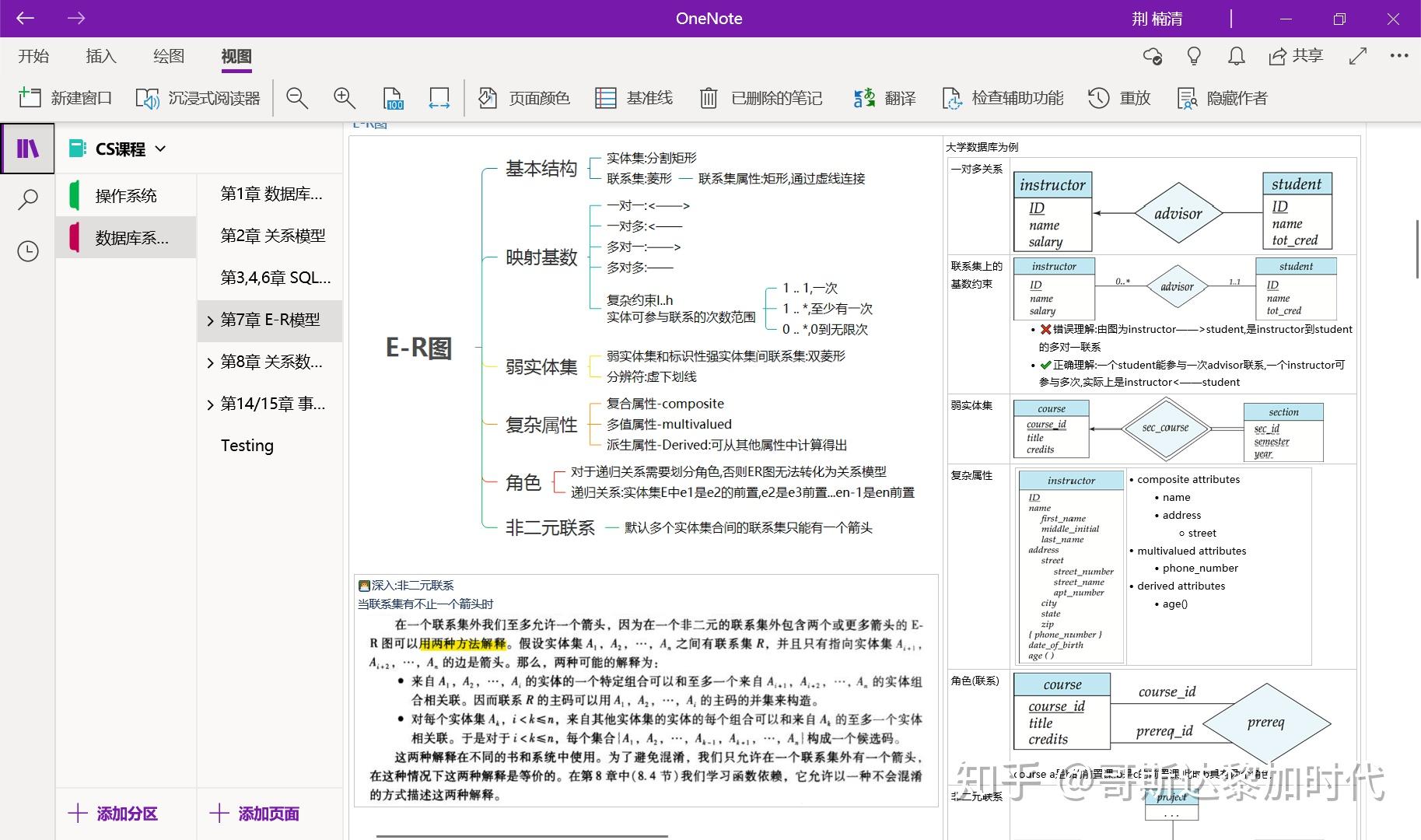Image resolution: width=1421 pixels, height=840 pixels.
Task: Switch to the 开始 (Home) tab
Action: pos(33,56)
